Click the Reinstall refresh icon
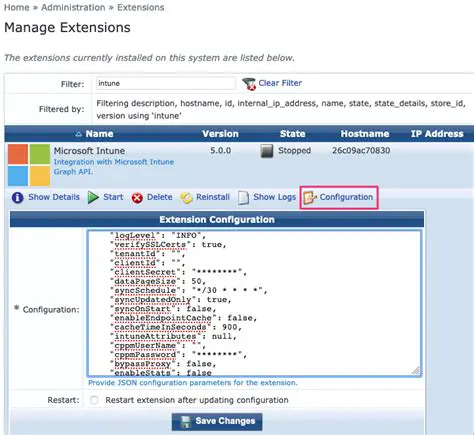This screenshot has width=474, height=435. [x=186, y=198]
